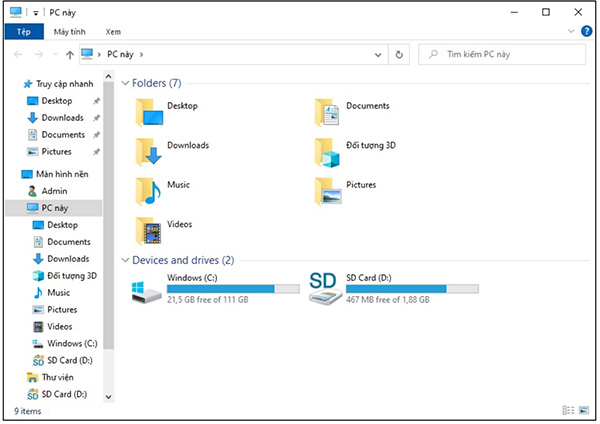Screen dimensions: 600x424
Task: Click the search magnifier icon
Action: tap(433, 54)
